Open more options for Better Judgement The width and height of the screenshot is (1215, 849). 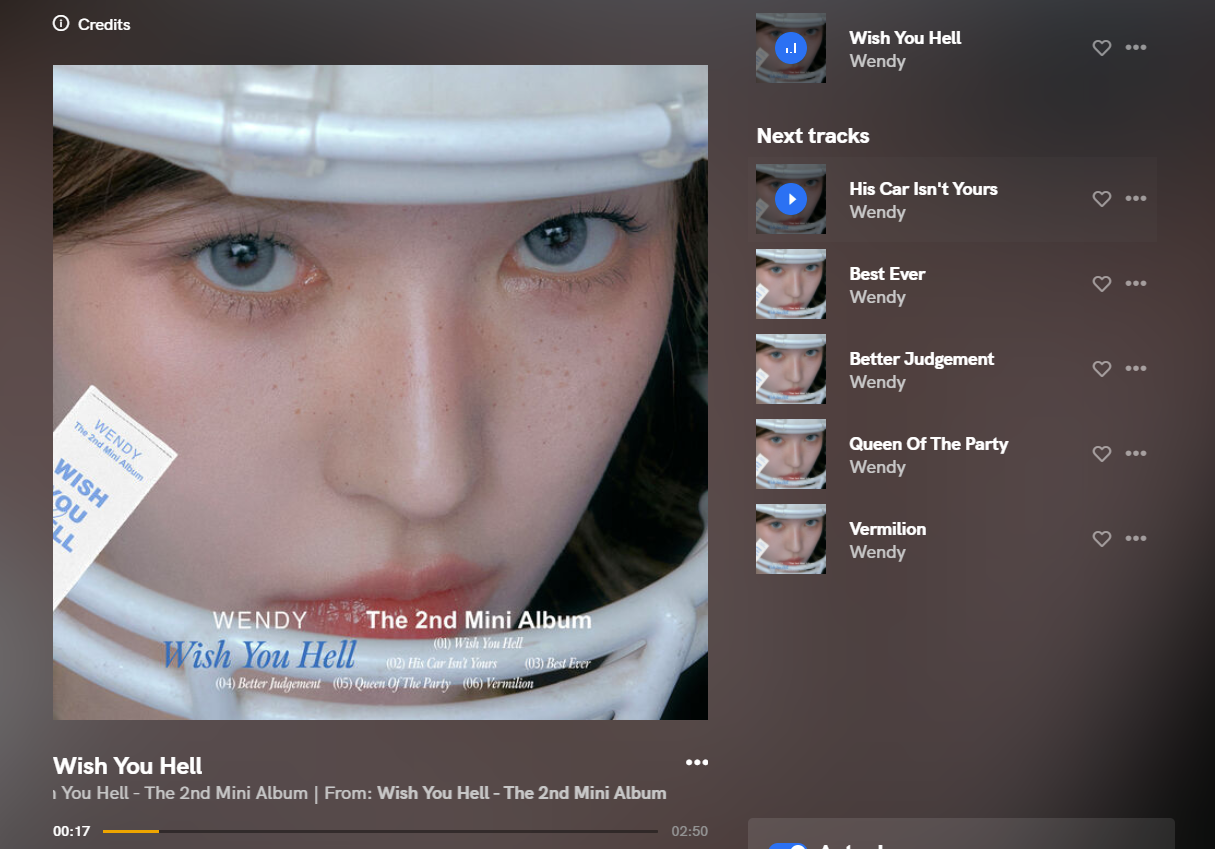click(x=1136, y=368)
